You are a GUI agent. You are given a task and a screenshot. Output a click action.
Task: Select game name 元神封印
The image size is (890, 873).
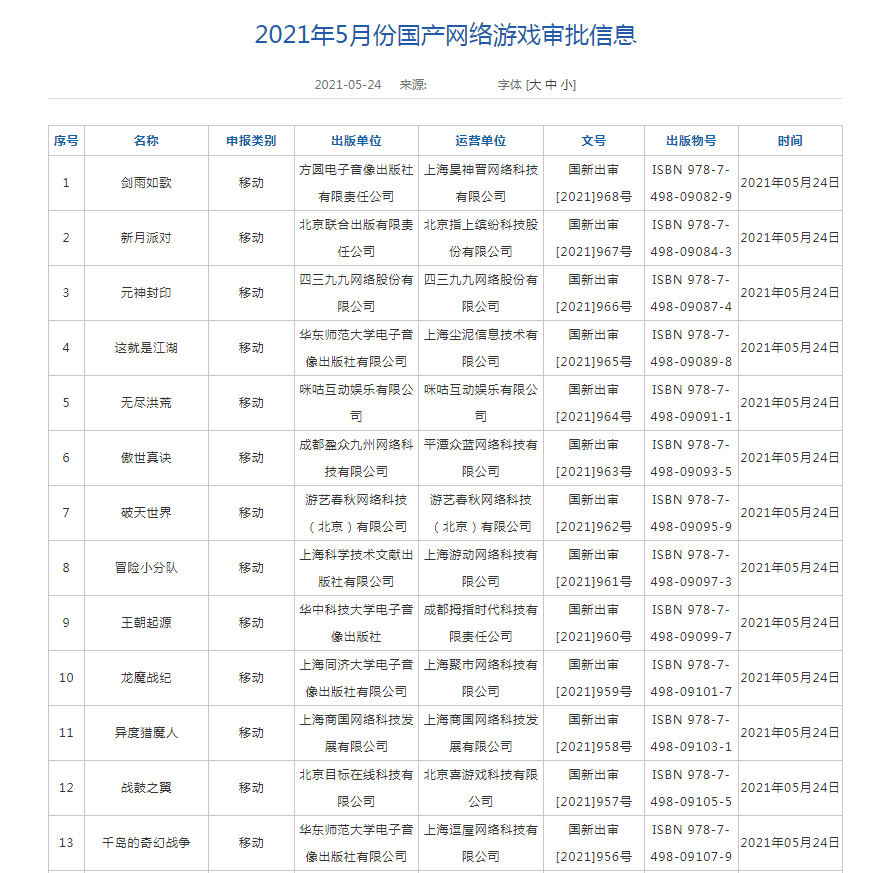[146, 293]
